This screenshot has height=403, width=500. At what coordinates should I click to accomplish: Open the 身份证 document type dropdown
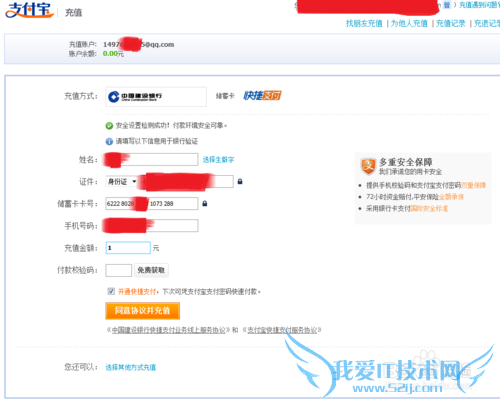122,182
